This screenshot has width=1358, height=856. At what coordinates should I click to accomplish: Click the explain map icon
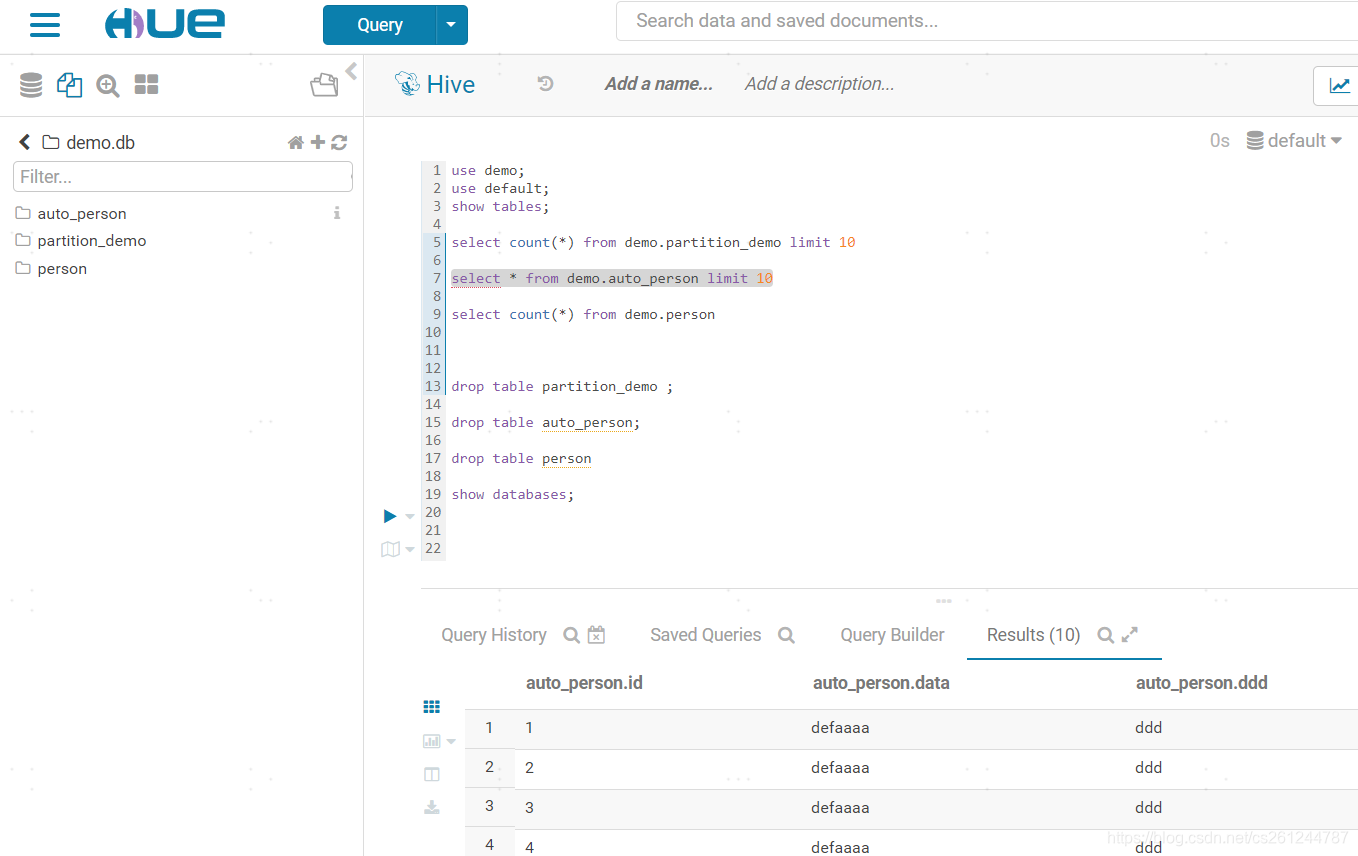tap(390, 549)
